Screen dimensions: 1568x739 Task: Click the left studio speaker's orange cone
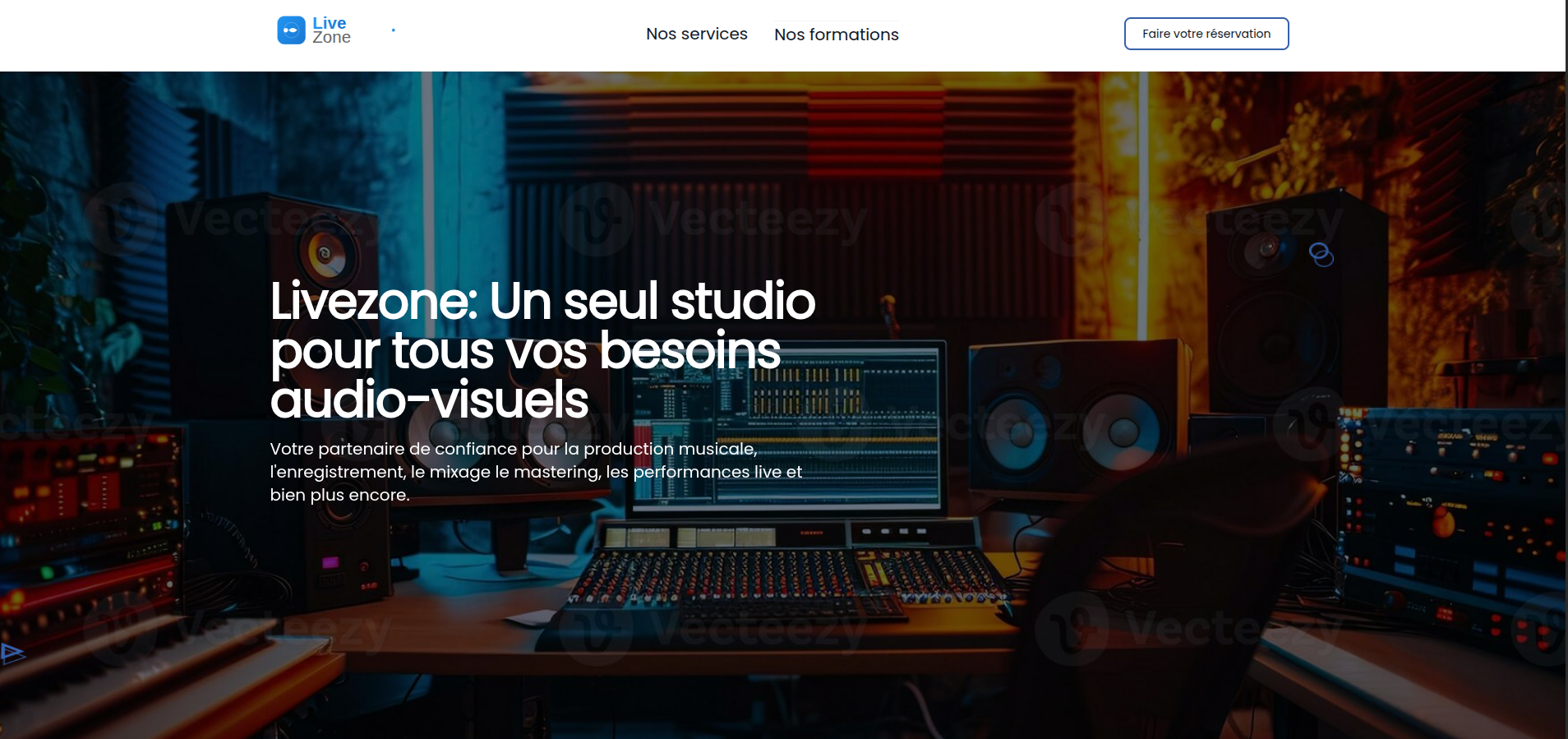[x=327, y=254]
